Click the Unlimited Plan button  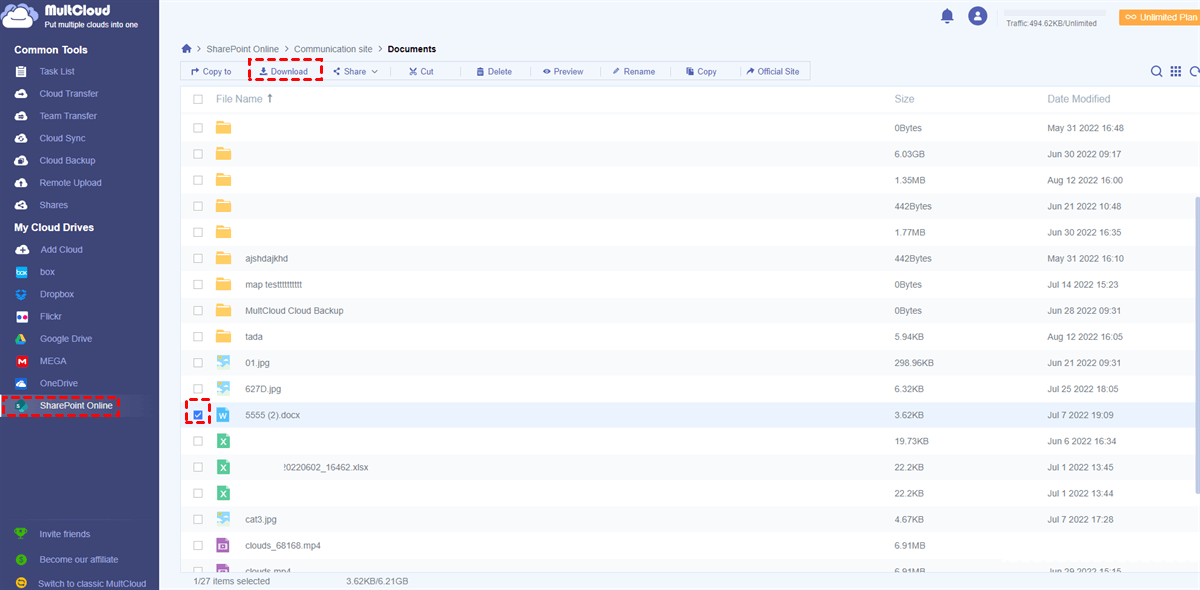tap(1159, 17)
